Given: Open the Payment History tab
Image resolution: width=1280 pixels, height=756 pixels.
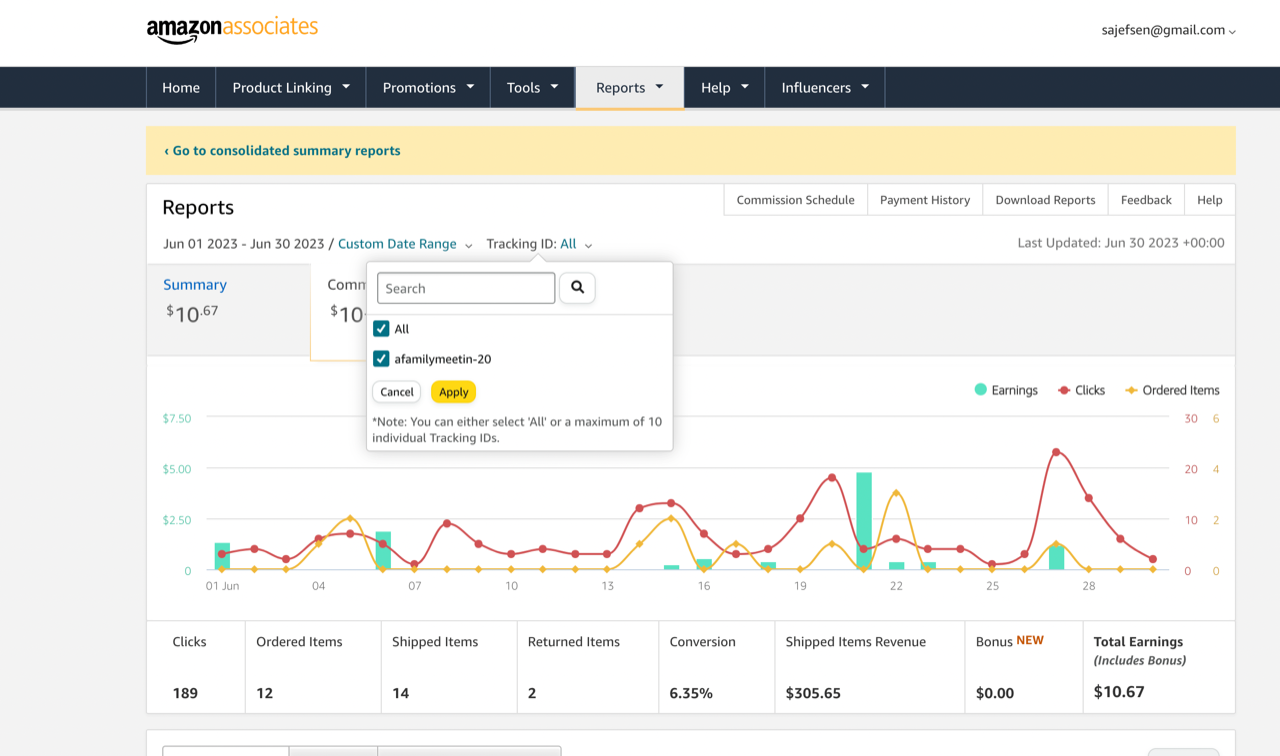Looking at the screenshot, I should point(925,200).
